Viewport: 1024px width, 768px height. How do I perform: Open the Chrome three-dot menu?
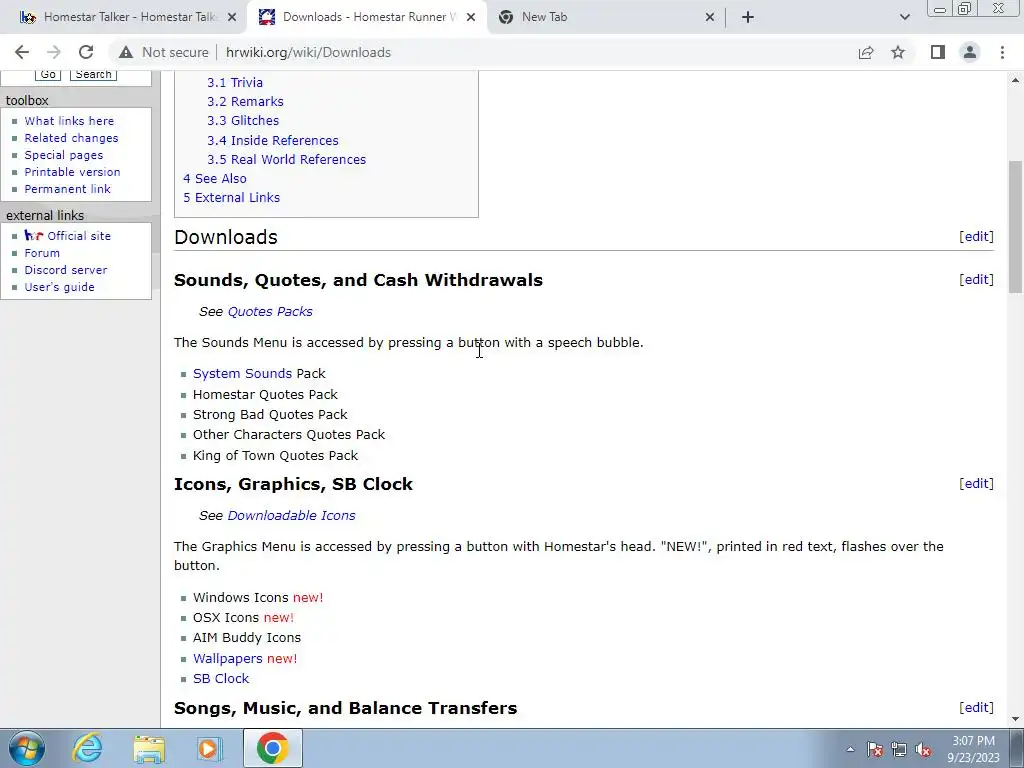point(1002,52)
